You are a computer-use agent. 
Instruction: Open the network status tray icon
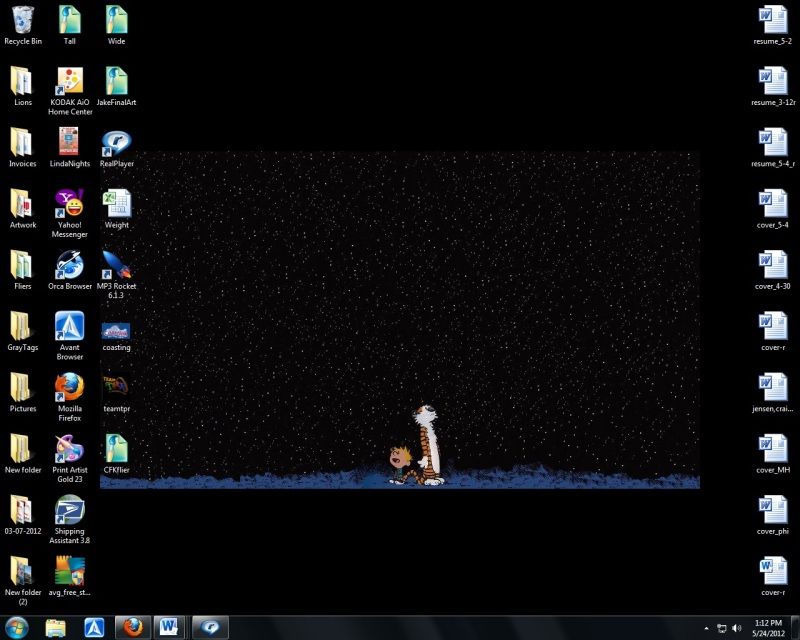pos(721,628)
